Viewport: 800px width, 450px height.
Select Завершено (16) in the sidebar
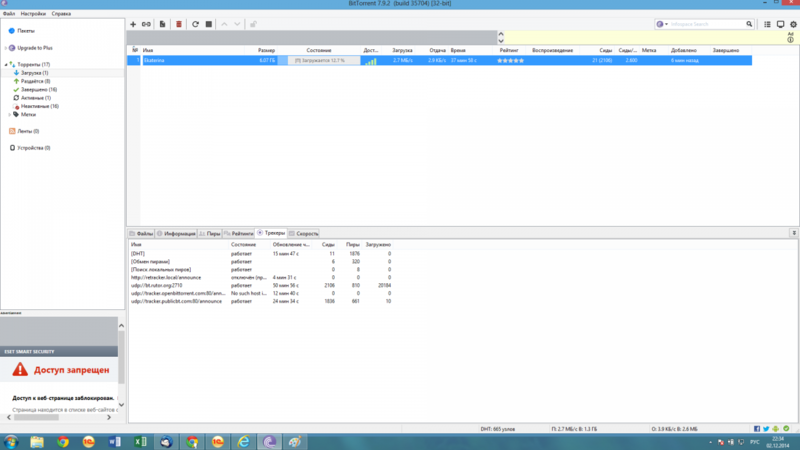pos(38,89)
